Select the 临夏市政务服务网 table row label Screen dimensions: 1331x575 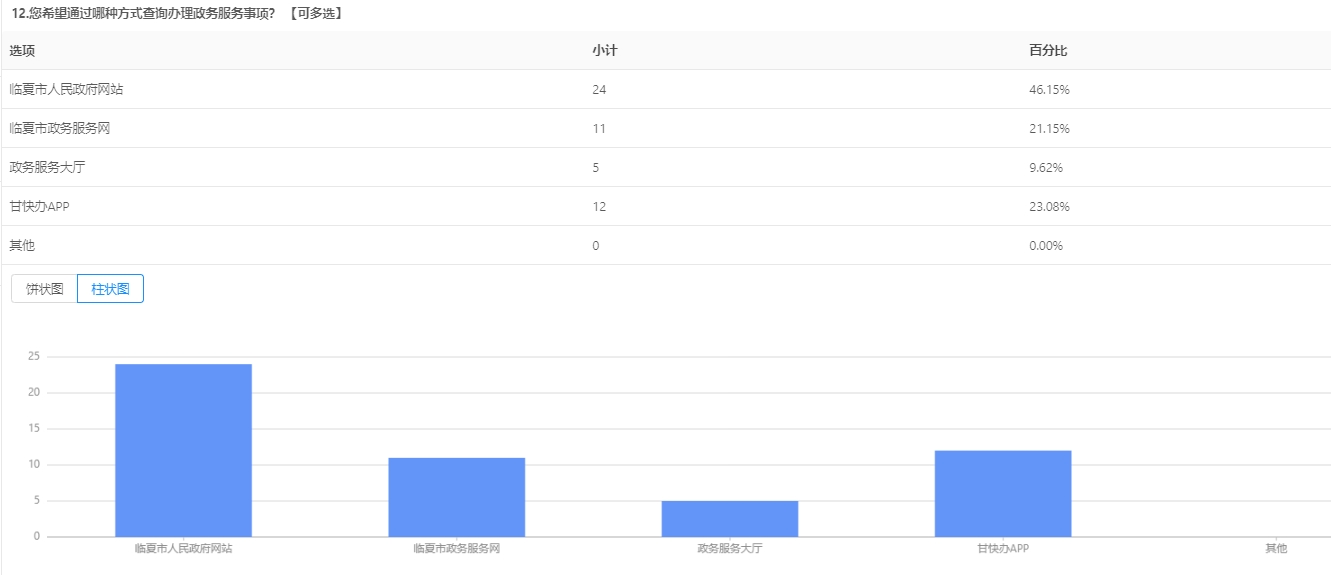[59, 129]
